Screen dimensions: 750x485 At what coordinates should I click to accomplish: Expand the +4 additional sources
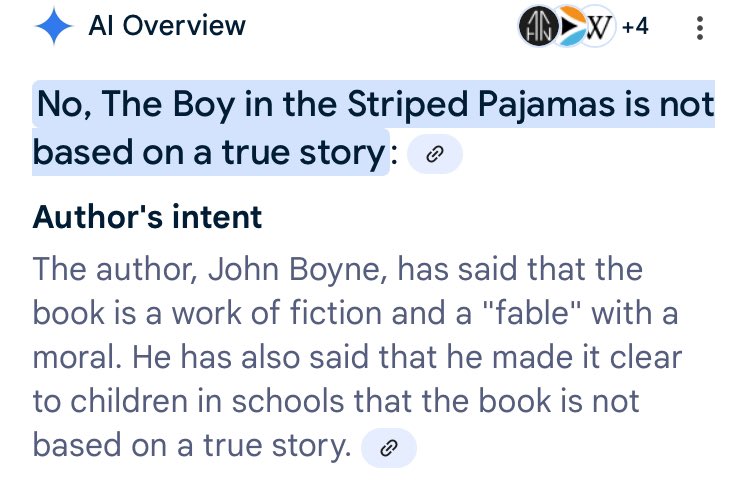pyautogui.click(x=634, y=28)
